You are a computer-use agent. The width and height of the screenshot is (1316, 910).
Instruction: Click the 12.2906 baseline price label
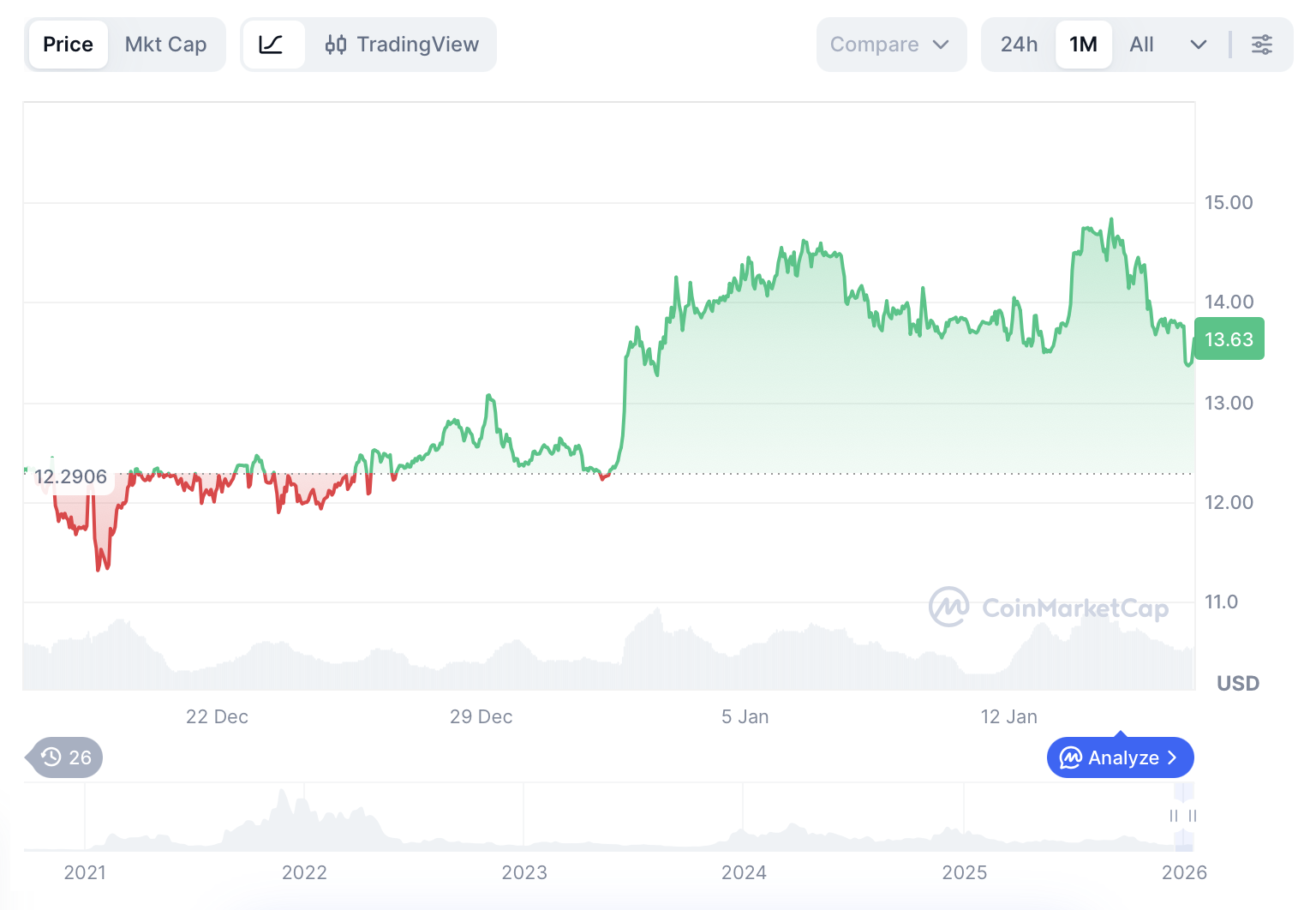click(70, 477)
